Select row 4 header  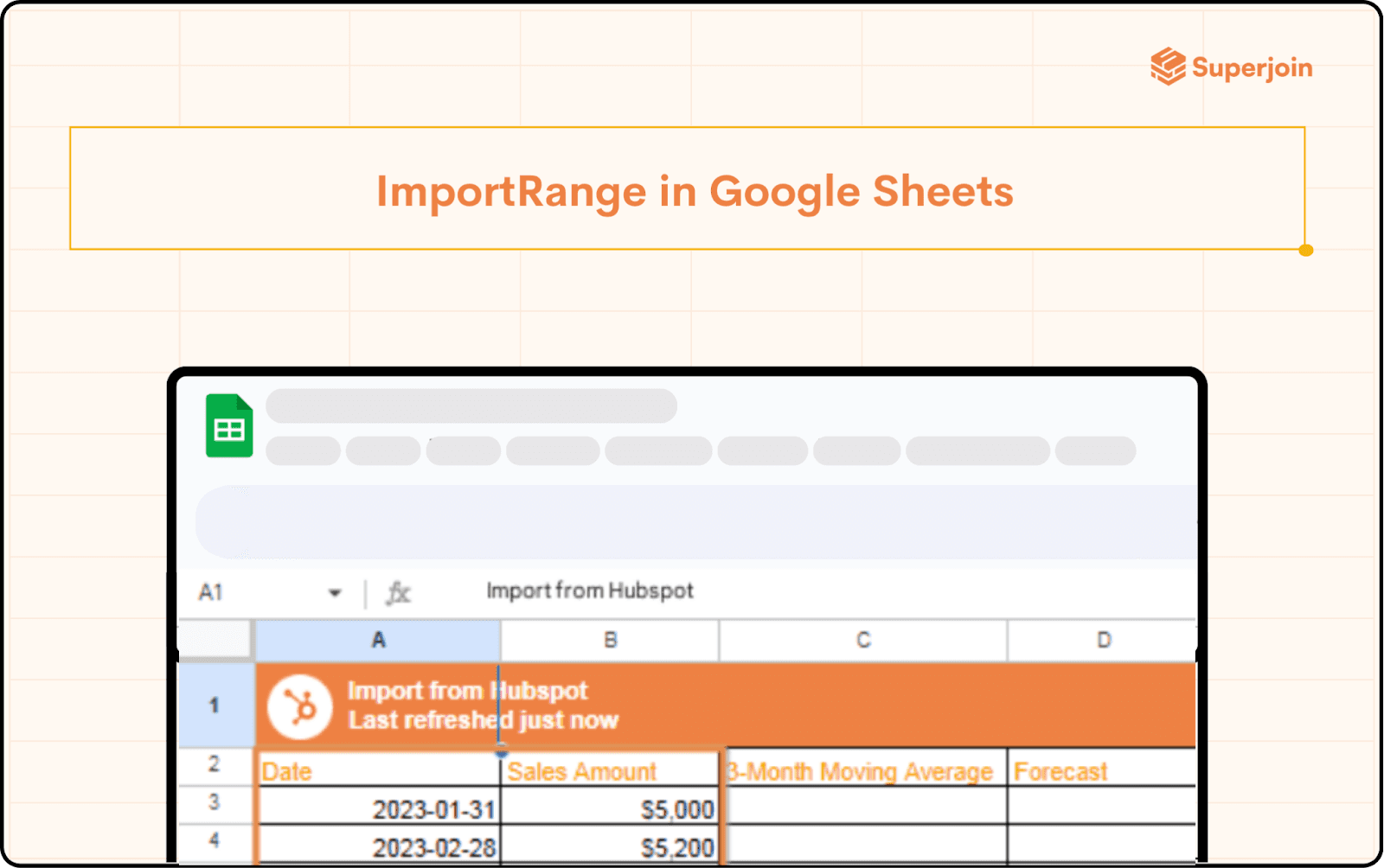(215, 842)
